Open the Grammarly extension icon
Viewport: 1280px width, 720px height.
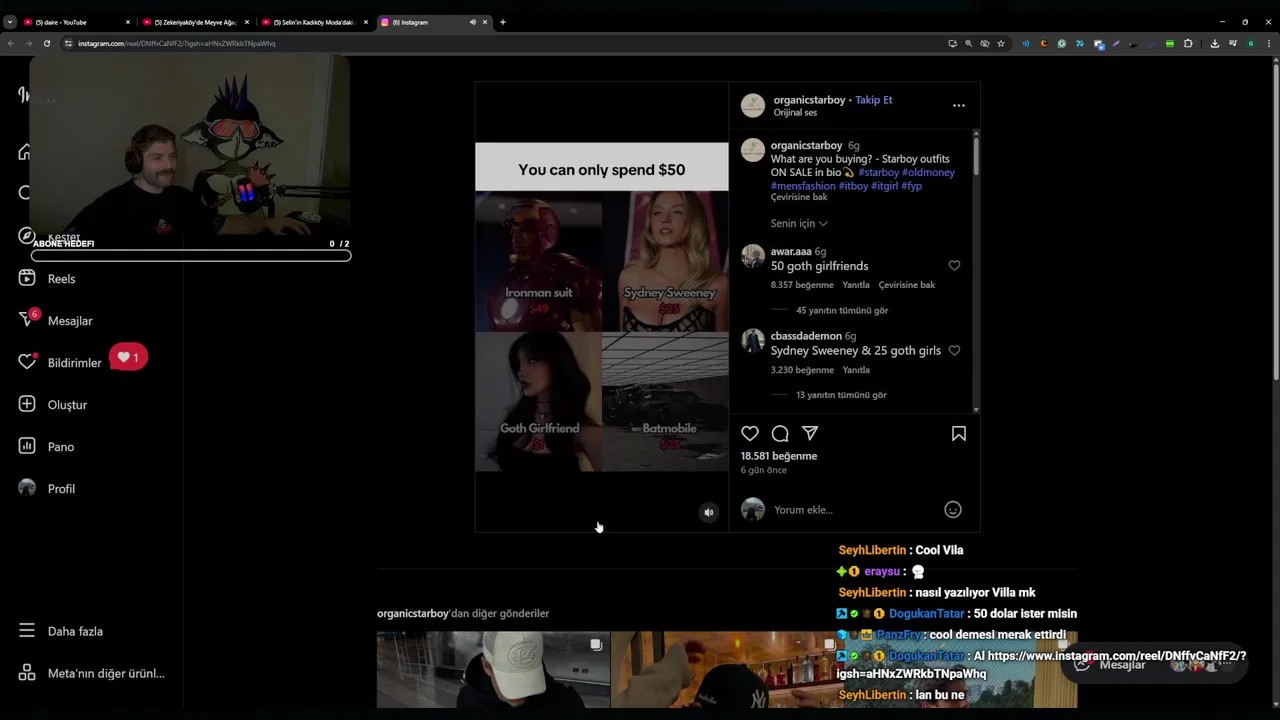click(1062, 43)
